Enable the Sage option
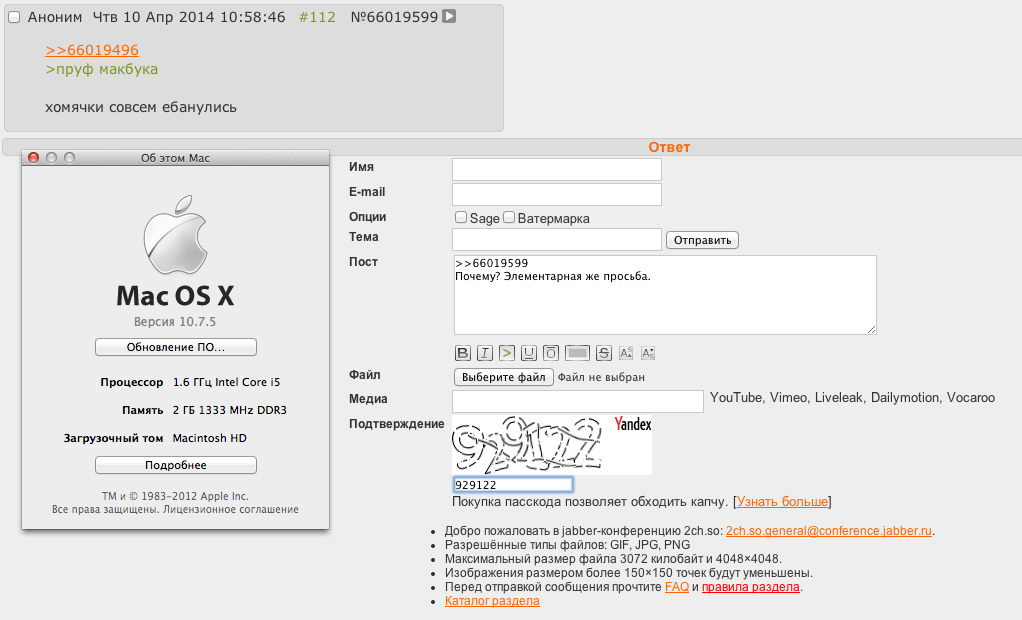Screen dimensions: 1022x620 click(x=461, y=217)
